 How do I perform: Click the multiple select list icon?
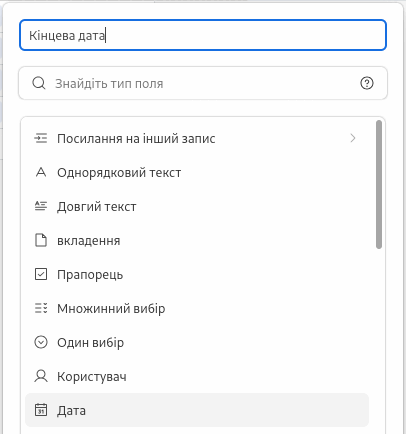41,308
